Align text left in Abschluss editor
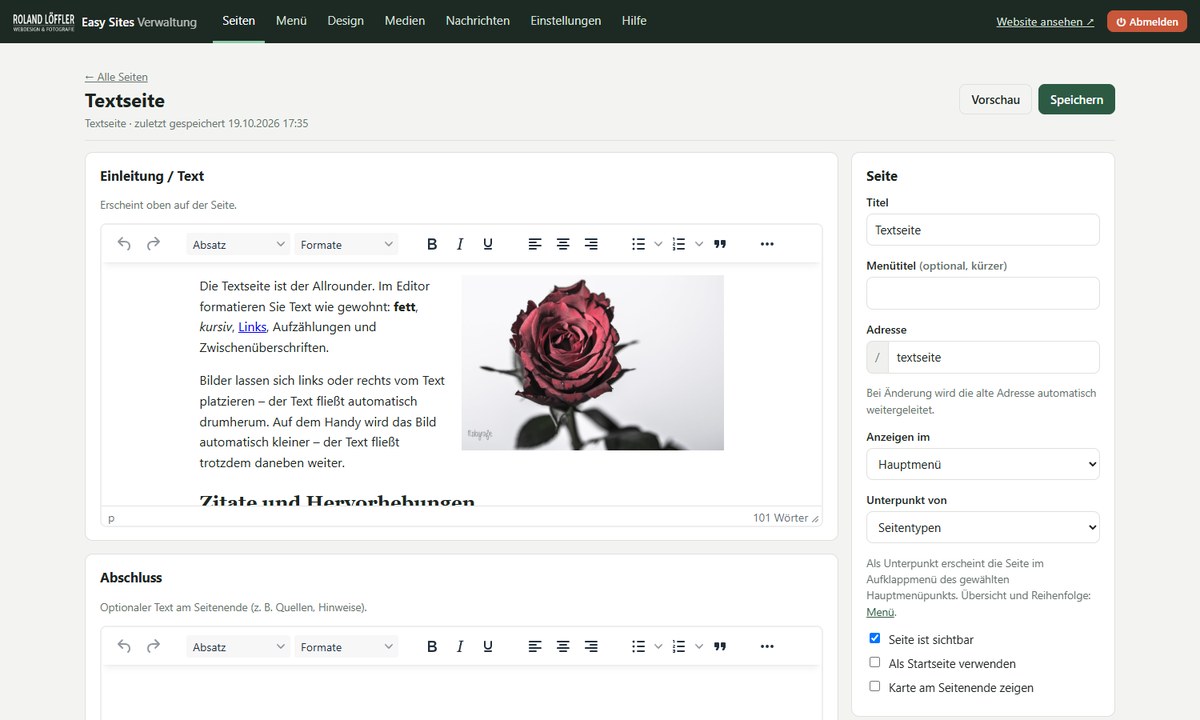 [535, 647]
